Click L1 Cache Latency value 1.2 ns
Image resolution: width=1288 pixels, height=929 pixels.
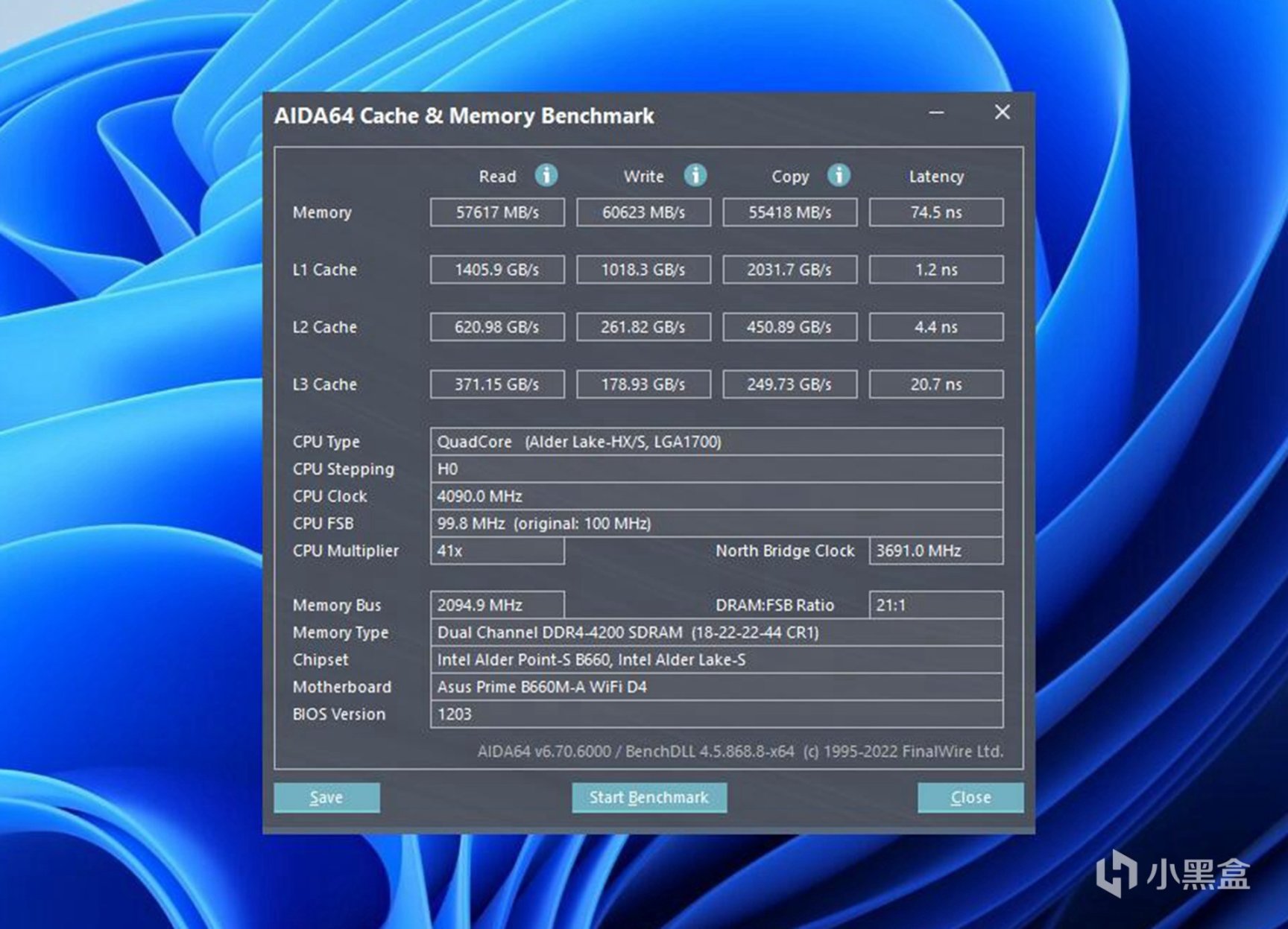(936, 270)
